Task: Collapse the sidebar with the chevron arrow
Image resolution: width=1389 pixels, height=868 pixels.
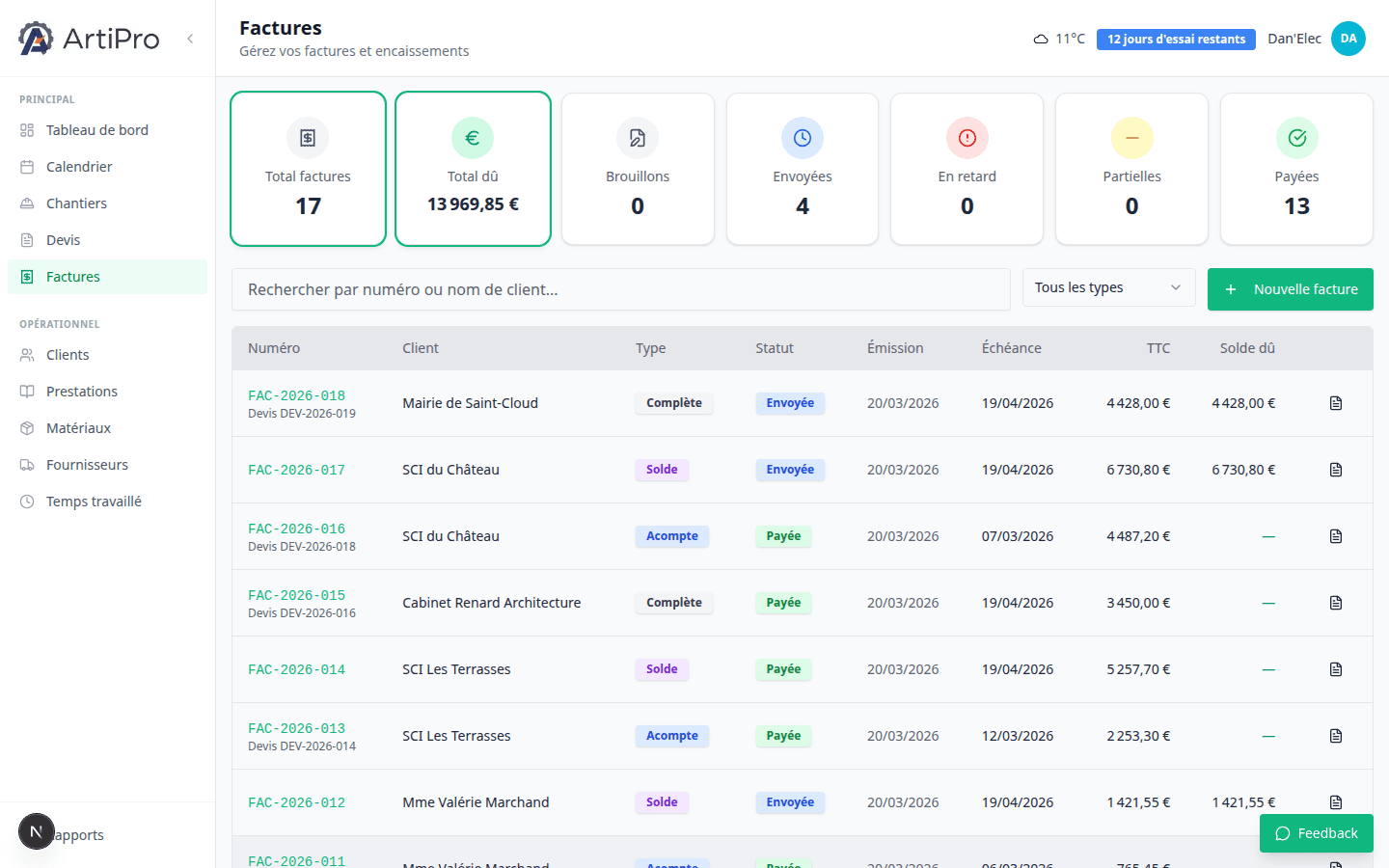Action: [190, 39]
